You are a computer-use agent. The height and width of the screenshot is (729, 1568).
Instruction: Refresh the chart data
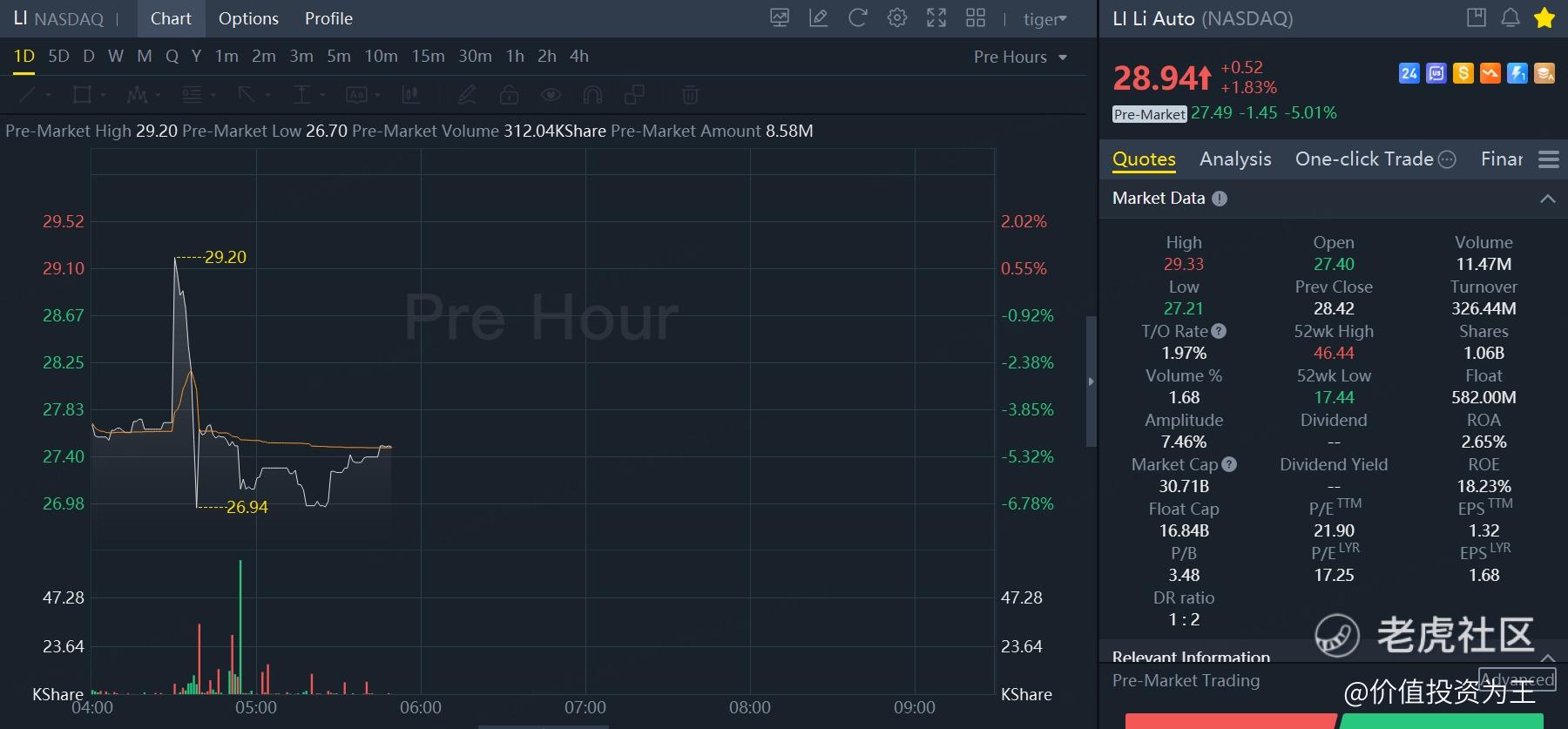[858, 18]
